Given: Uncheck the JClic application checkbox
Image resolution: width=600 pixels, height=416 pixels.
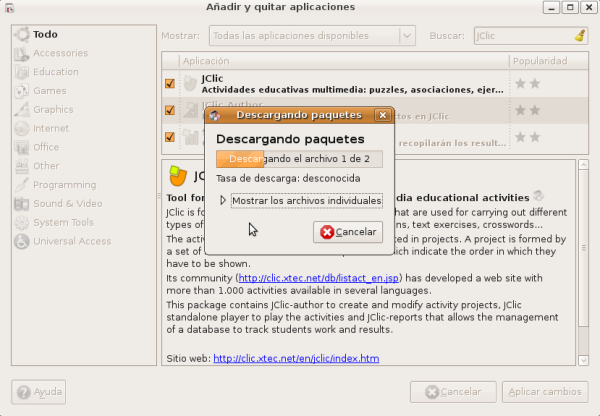Looking at the screenshot, I should pos(170,83).
